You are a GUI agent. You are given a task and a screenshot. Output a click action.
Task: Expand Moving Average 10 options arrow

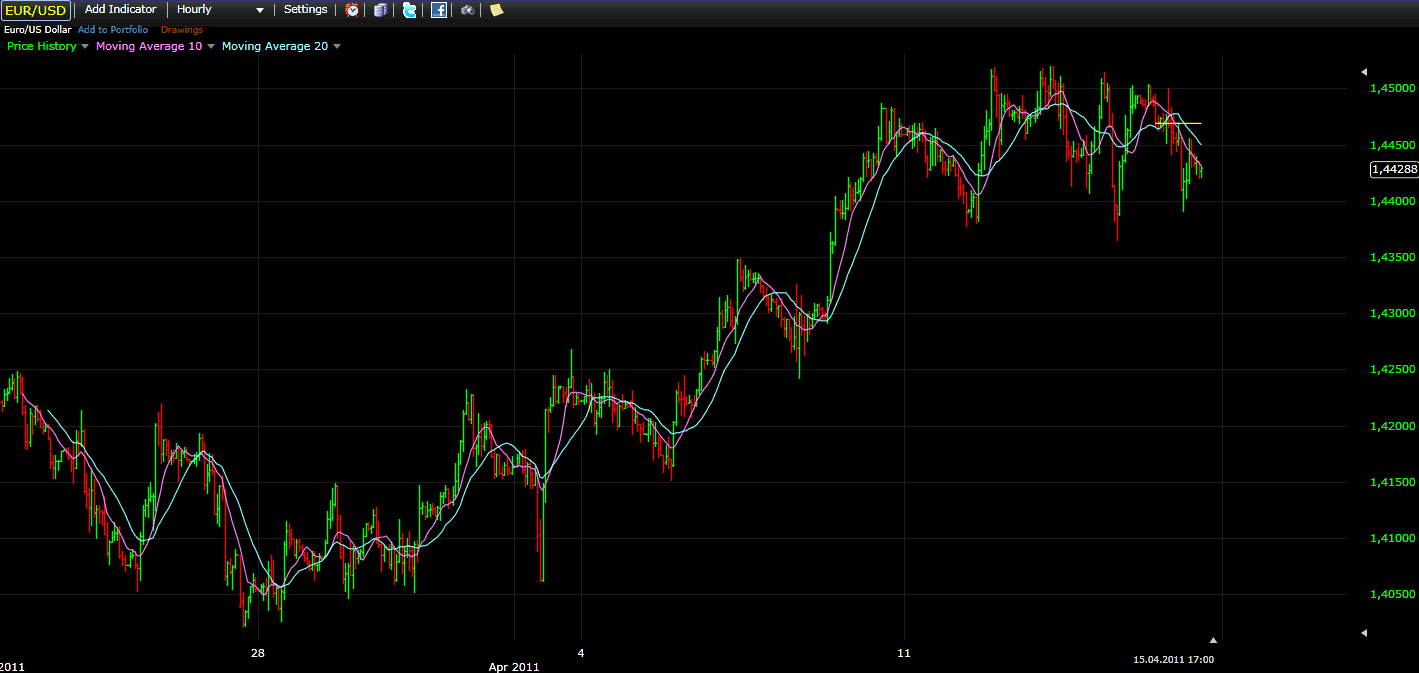pyautogui.click(x=211, y=46)
